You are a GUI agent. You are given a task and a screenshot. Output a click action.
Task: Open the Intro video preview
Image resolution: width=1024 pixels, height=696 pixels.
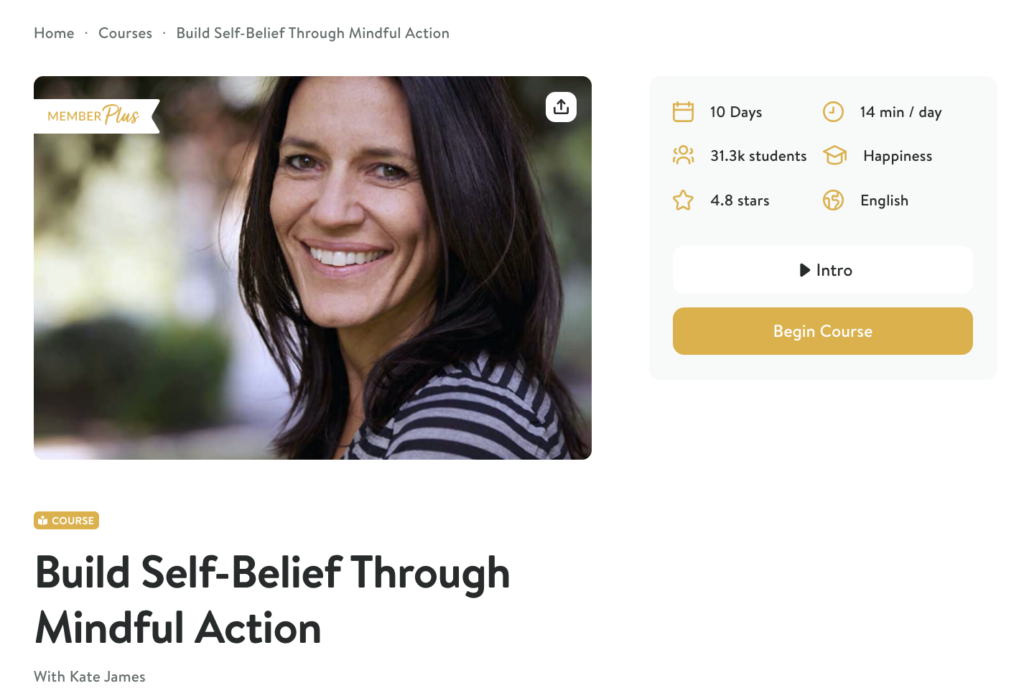tap(822, 270)
